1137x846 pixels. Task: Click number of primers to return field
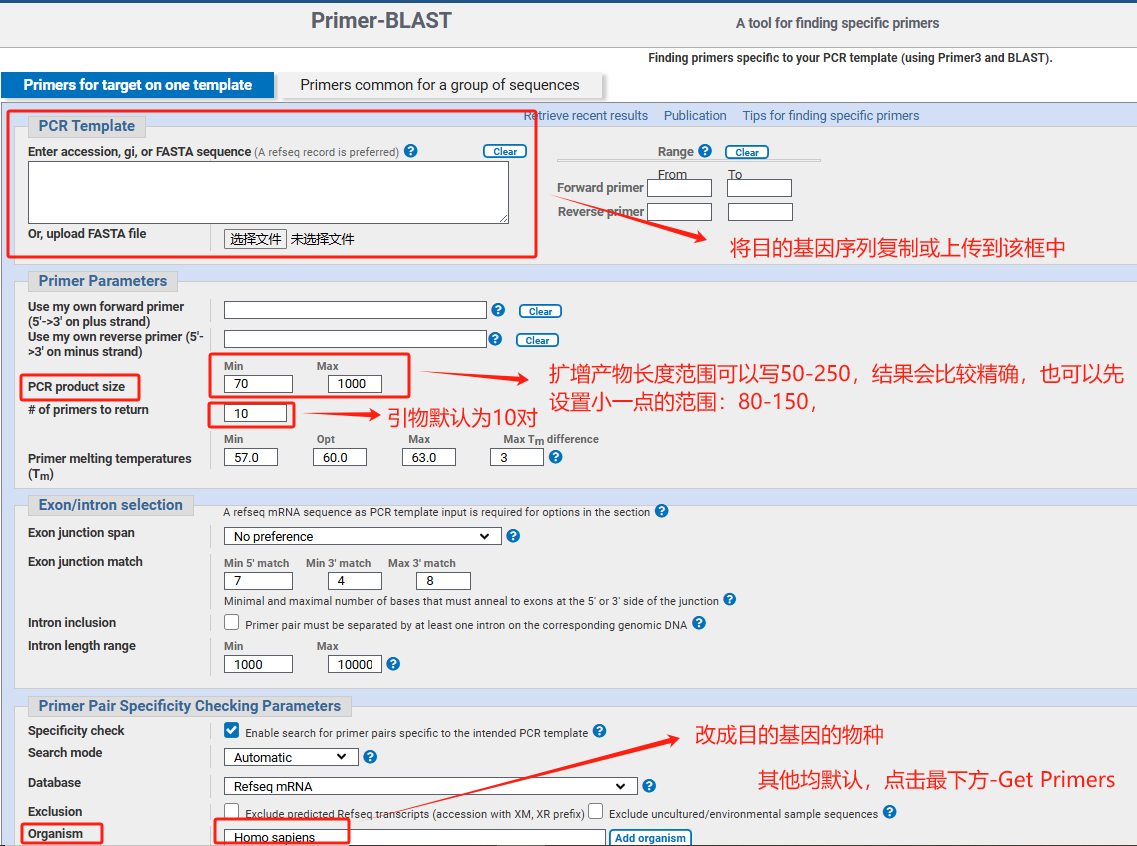click(x=255, y=413)
